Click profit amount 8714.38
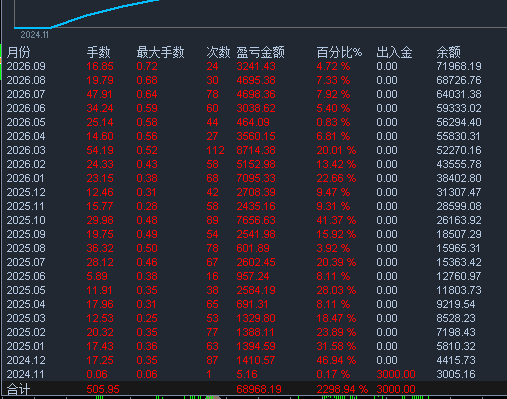The image size is (507, 399). tap(256, 150)
